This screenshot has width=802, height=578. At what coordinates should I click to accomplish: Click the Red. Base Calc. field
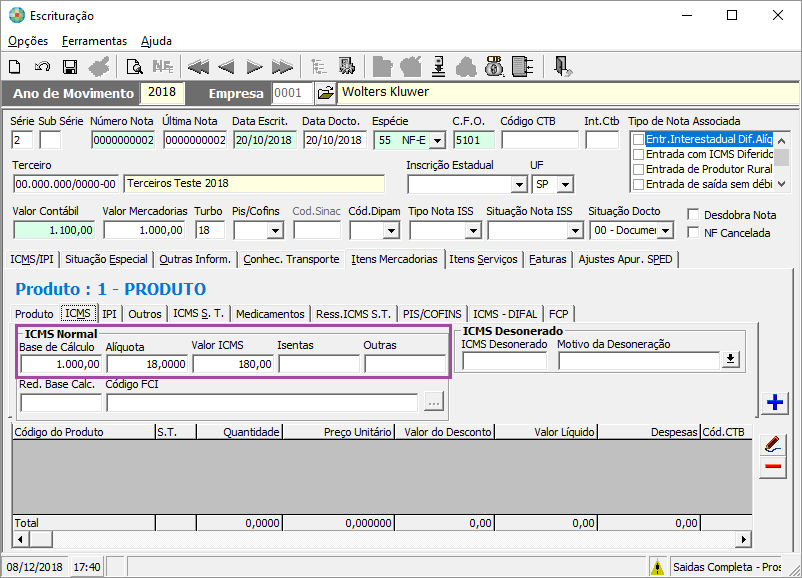61,403
